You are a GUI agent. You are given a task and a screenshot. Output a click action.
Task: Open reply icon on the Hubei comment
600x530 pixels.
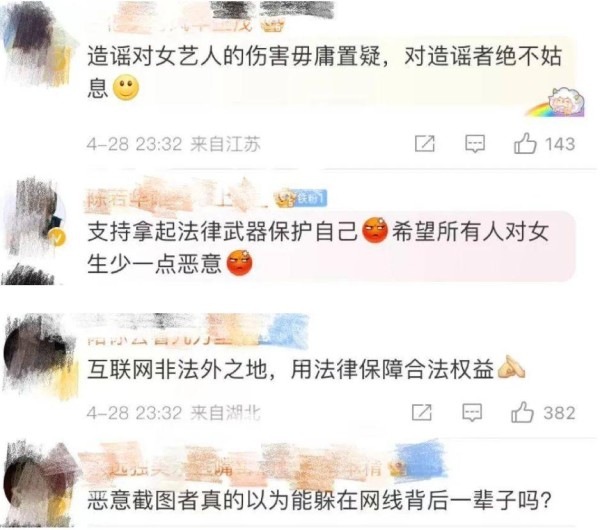tap(472, 413)
